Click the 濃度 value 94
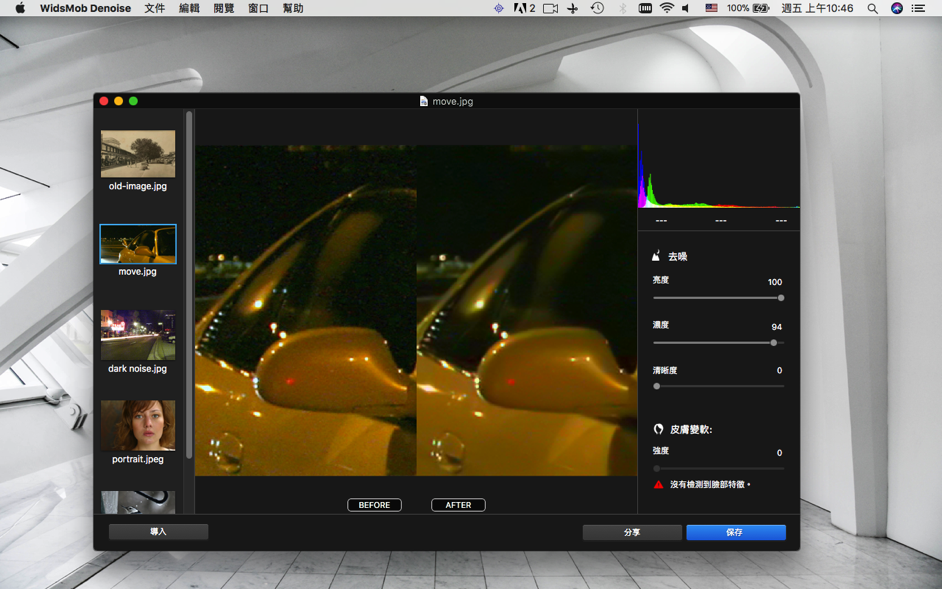Screen dimensions: 942x589 tap(777, 327)
